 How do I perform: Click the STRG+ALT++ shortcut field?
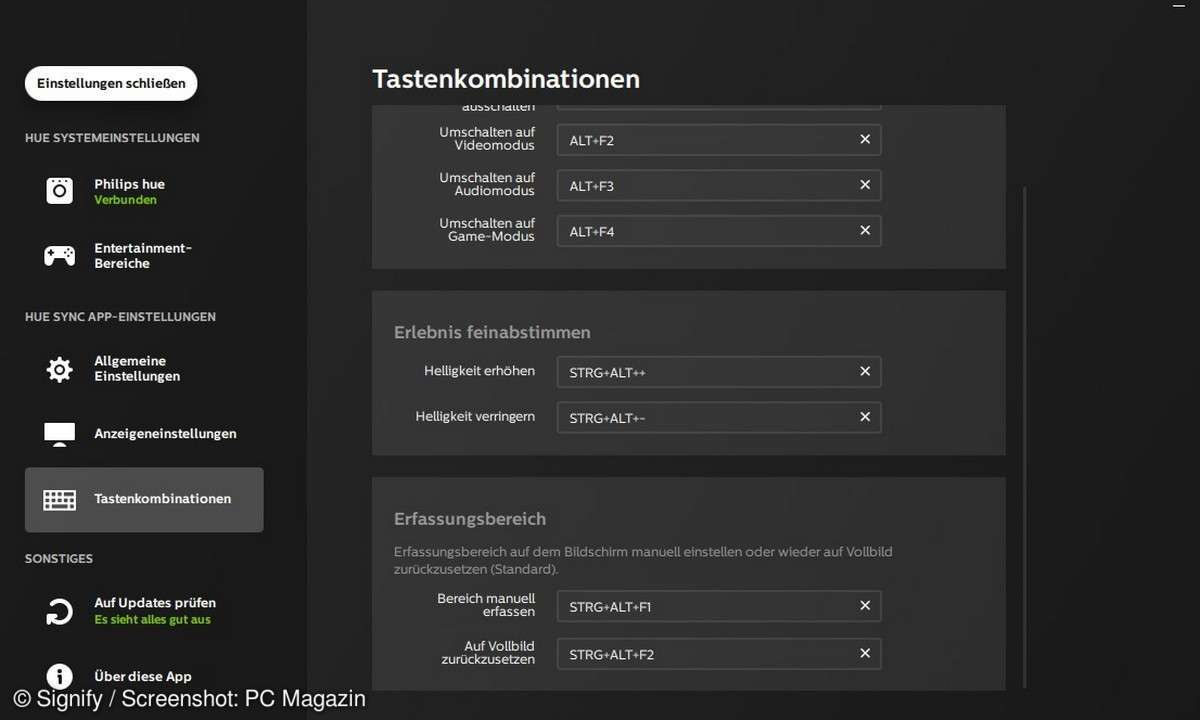[719, 372]
